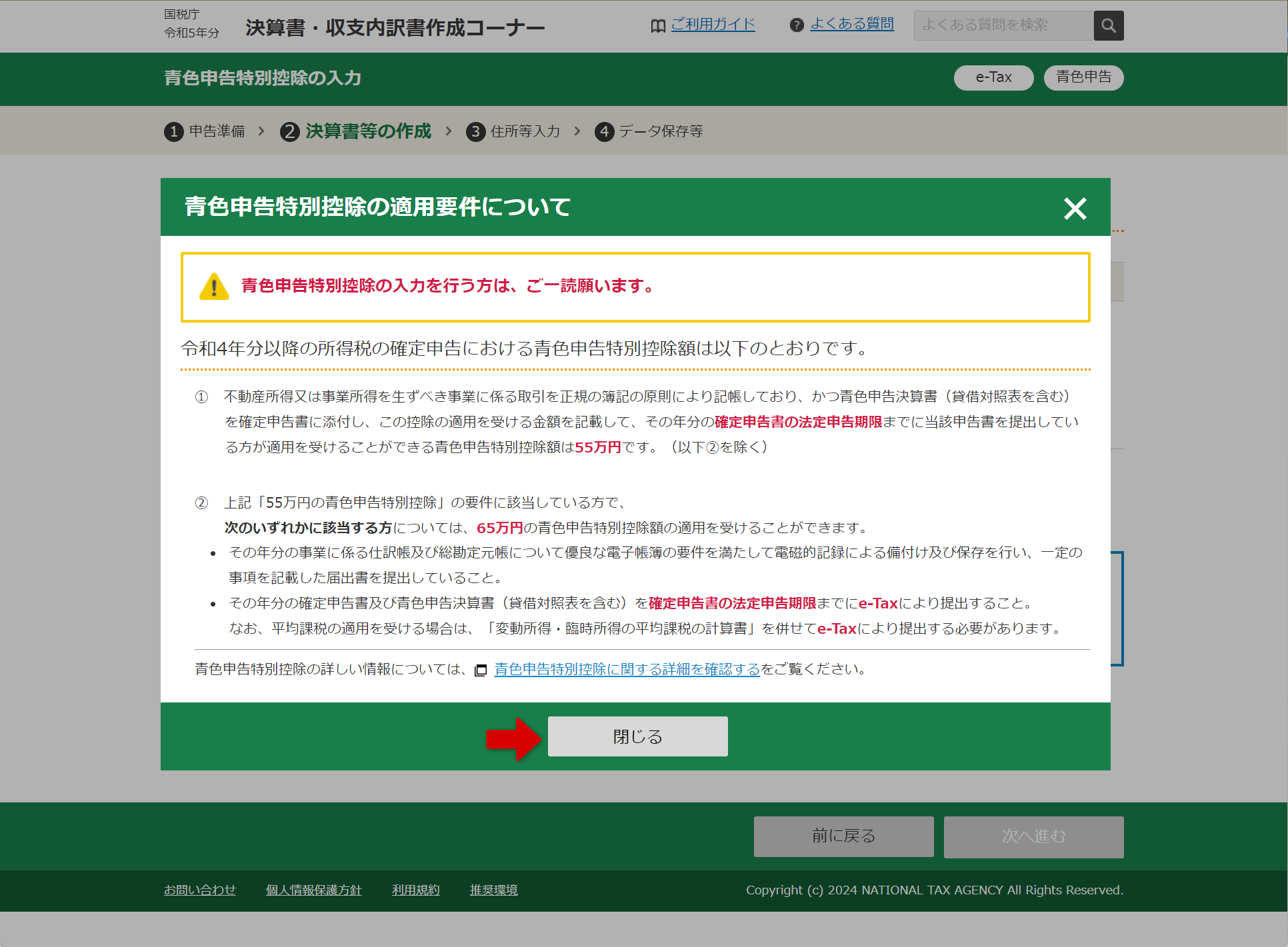This screenshot has height=947, width=1288.
Task: Click the 前に戻る button
Action: click(843, 836)
